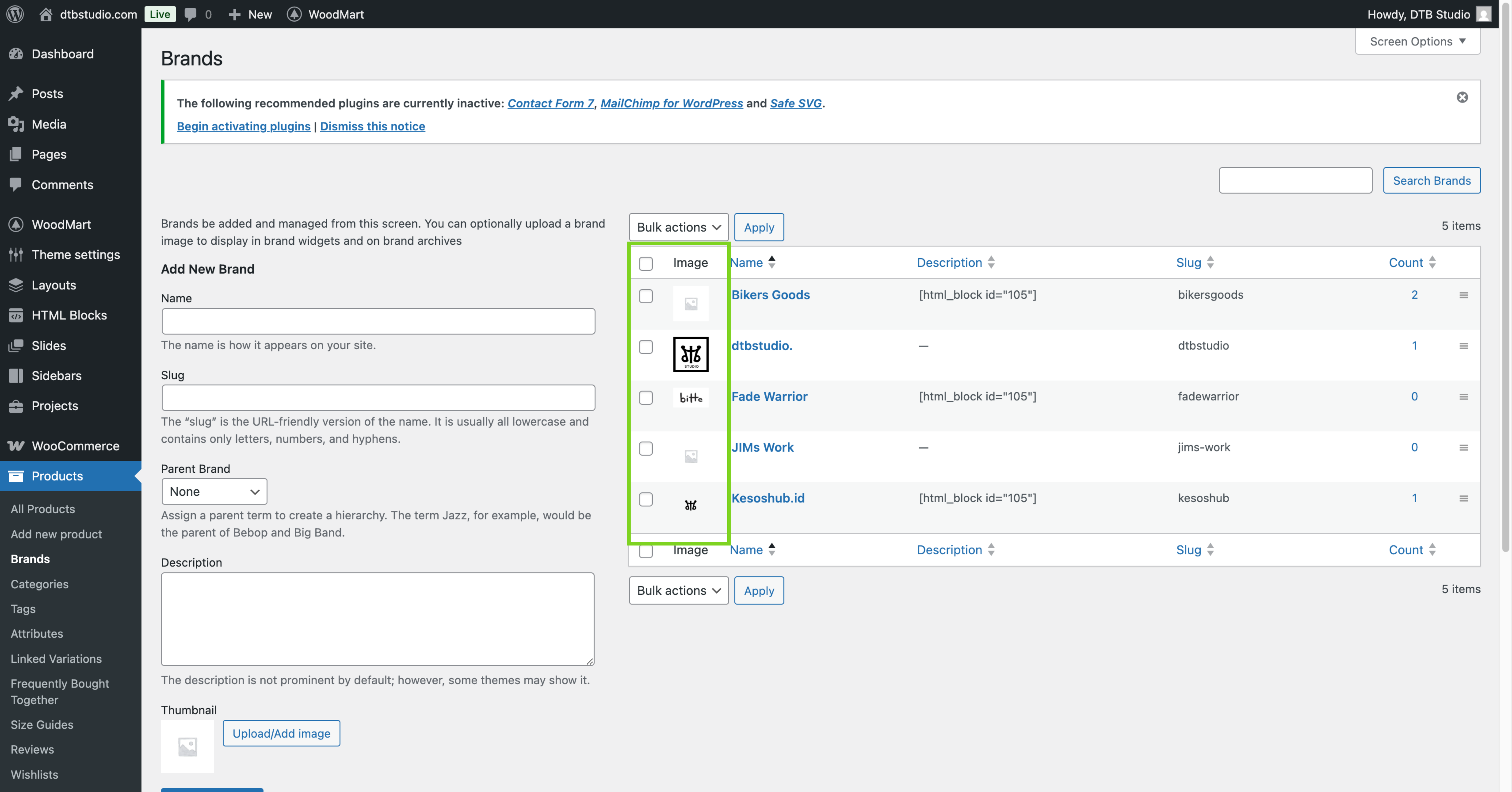This screenshot has height=792, width=1512.
Task: Open All Products submenu item
Action: [43, 509]
